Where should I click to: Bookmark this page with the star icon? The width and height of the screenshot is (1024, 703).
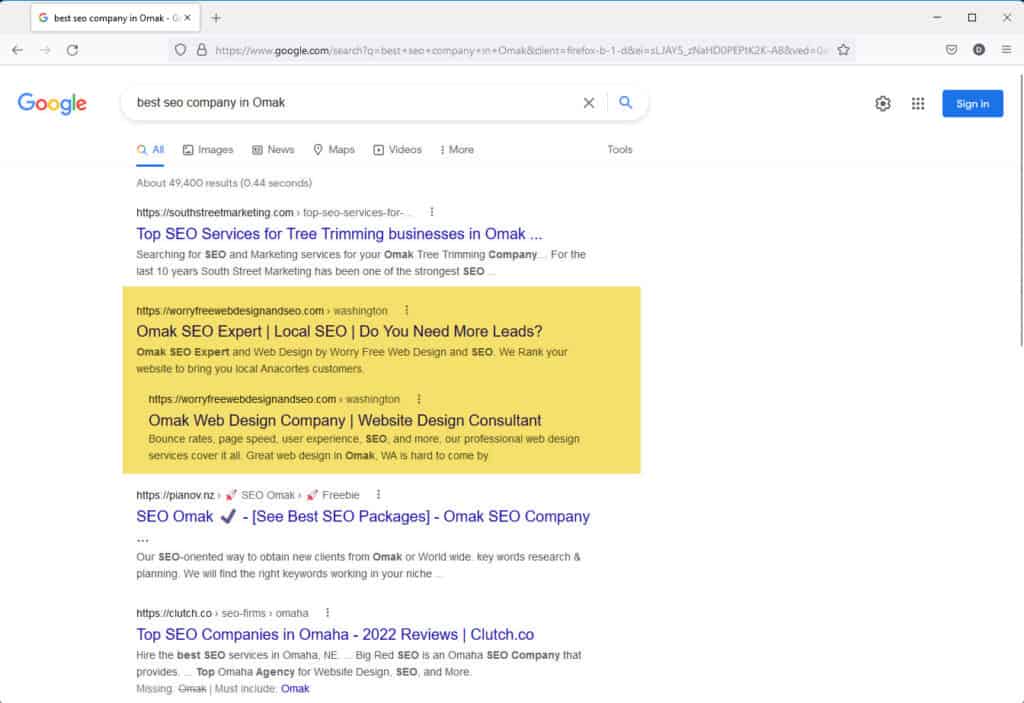pos(843,50)
